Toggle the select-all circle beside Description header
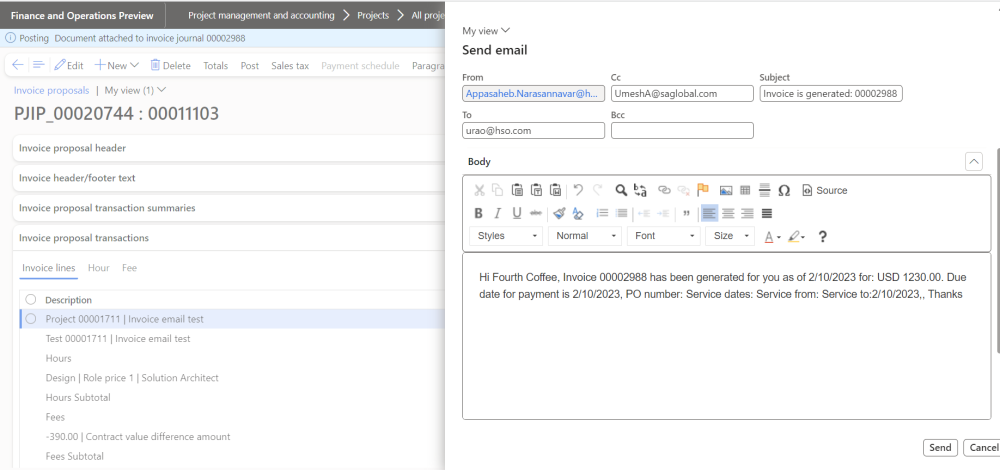The image size is (1000, 470). coord(30,299)
